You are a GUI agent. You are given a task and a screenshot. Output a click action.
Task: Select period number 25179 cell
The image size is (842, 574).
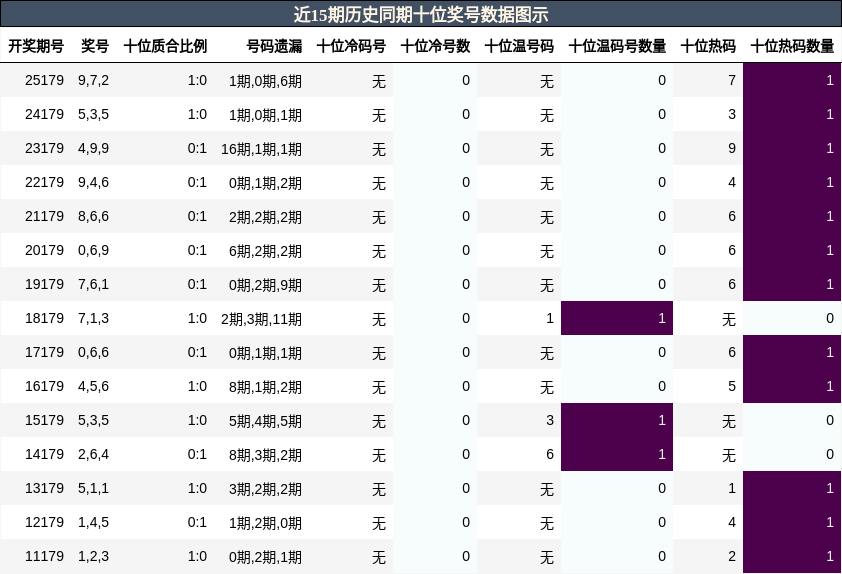click(x=44, y=81)
